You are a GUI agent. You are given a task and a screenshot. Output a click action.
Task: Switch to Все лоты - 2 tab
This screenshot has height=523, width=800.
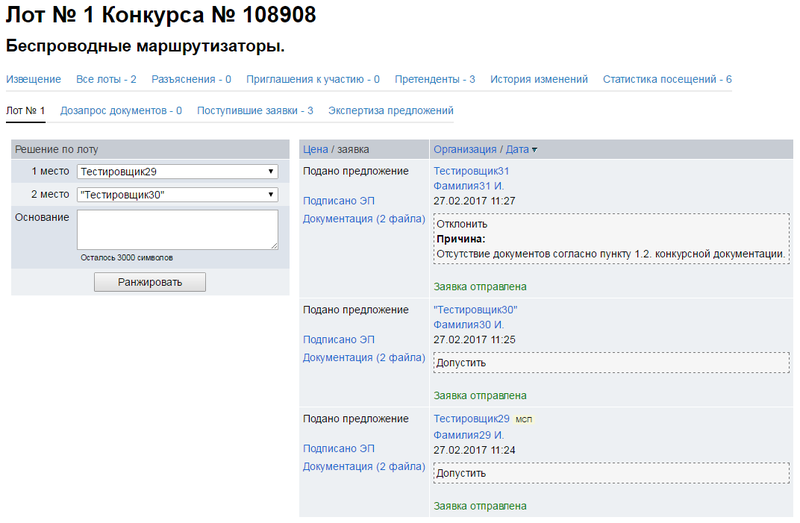tap(106, 79)
